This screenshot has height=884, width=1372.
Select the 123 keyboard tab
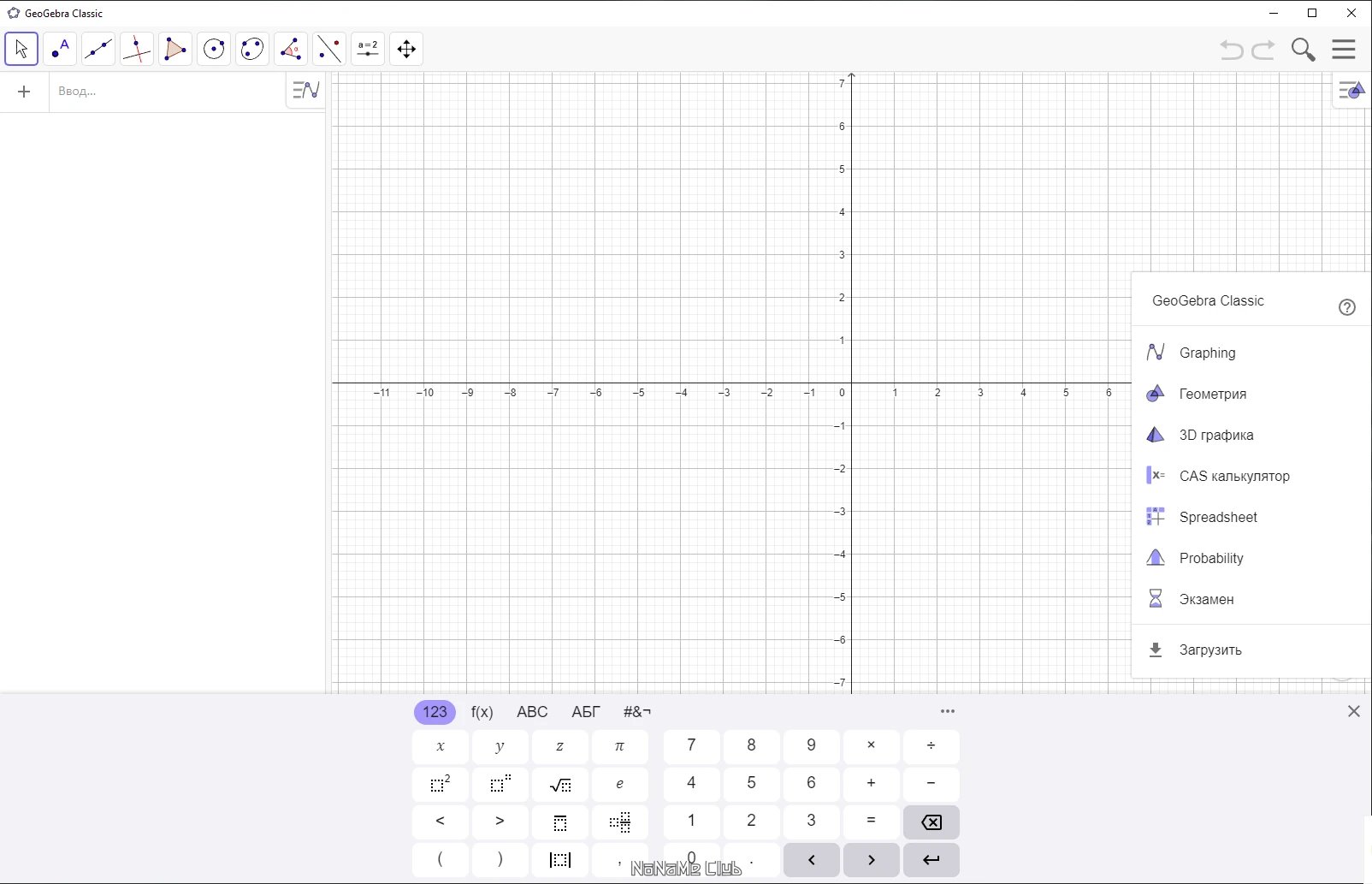tap(435, 712)
